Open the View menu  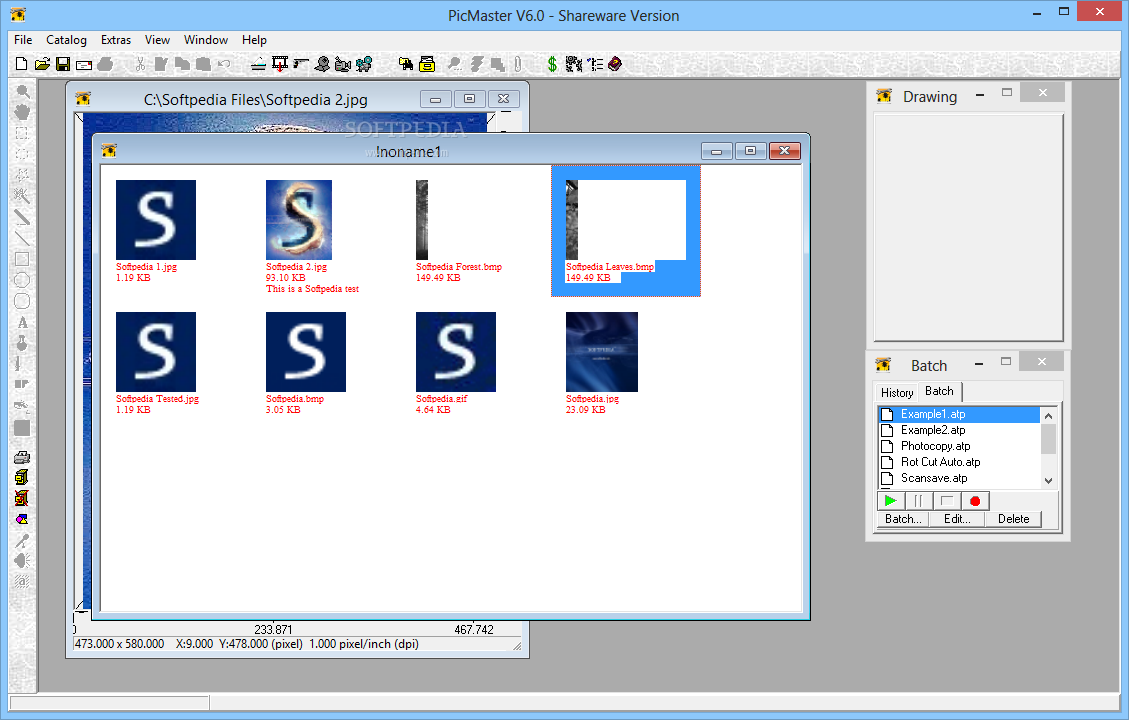tap(157, 40)
